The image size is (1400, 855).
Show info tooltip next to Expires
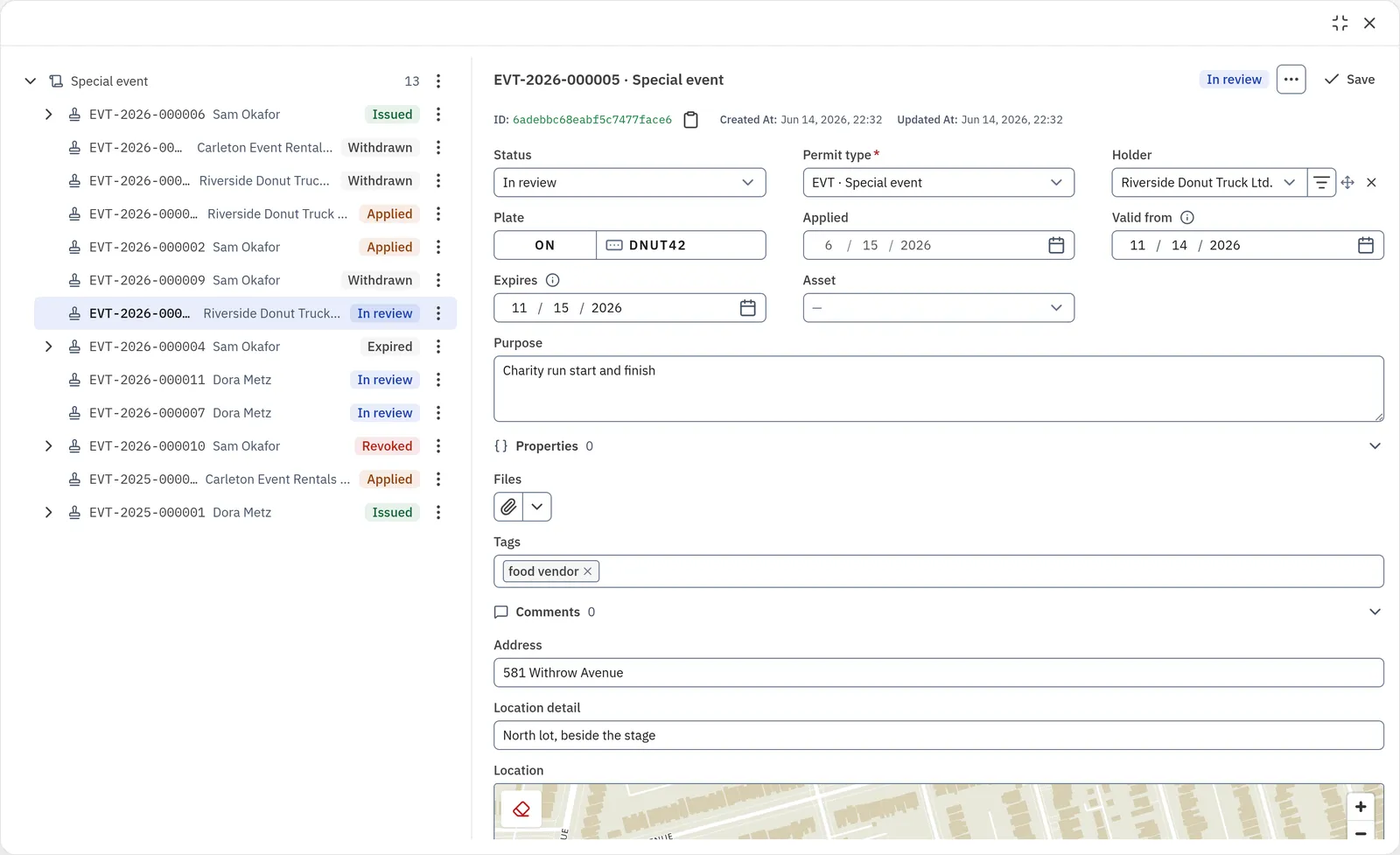tap(552, 281)
